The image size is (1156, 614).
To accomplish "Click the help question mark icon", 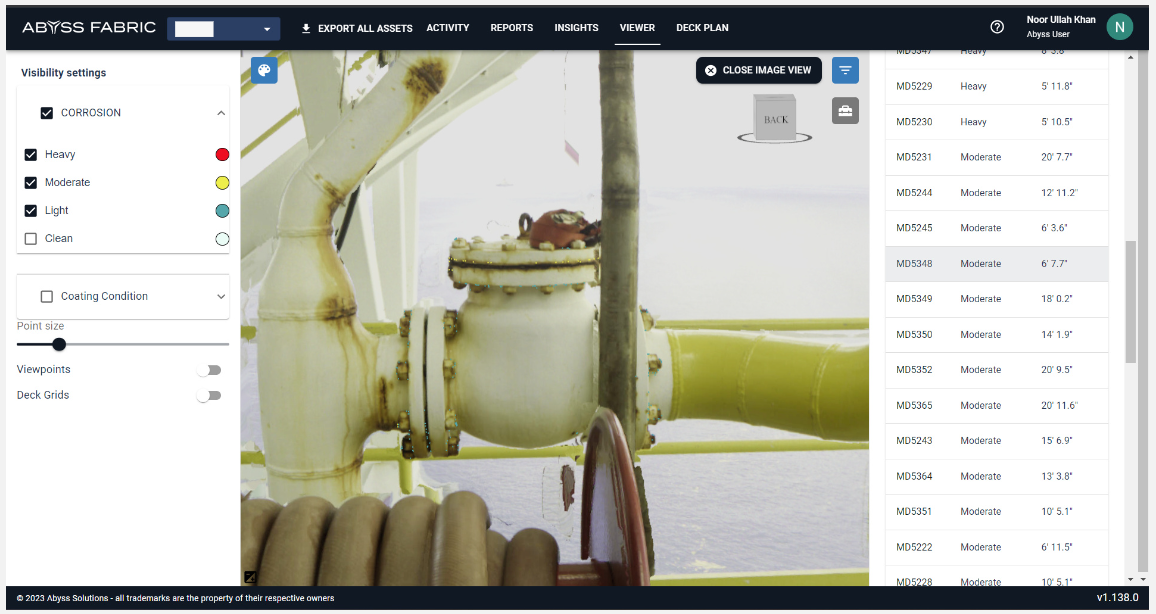I will click(x=996, y=27).
